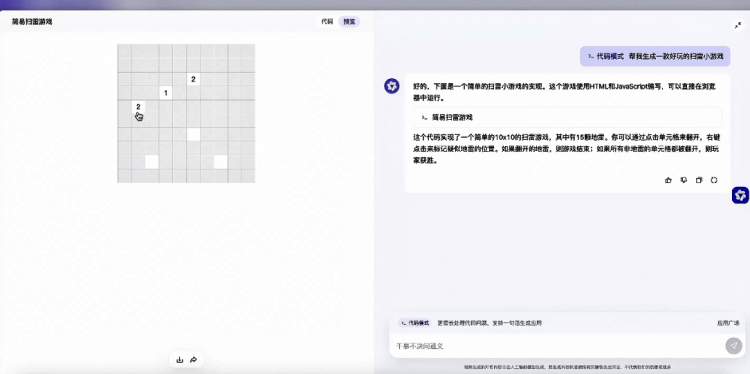Open the 应用广场 link
This screenshot has height=374, width=750.
click(x=728, y=323)
